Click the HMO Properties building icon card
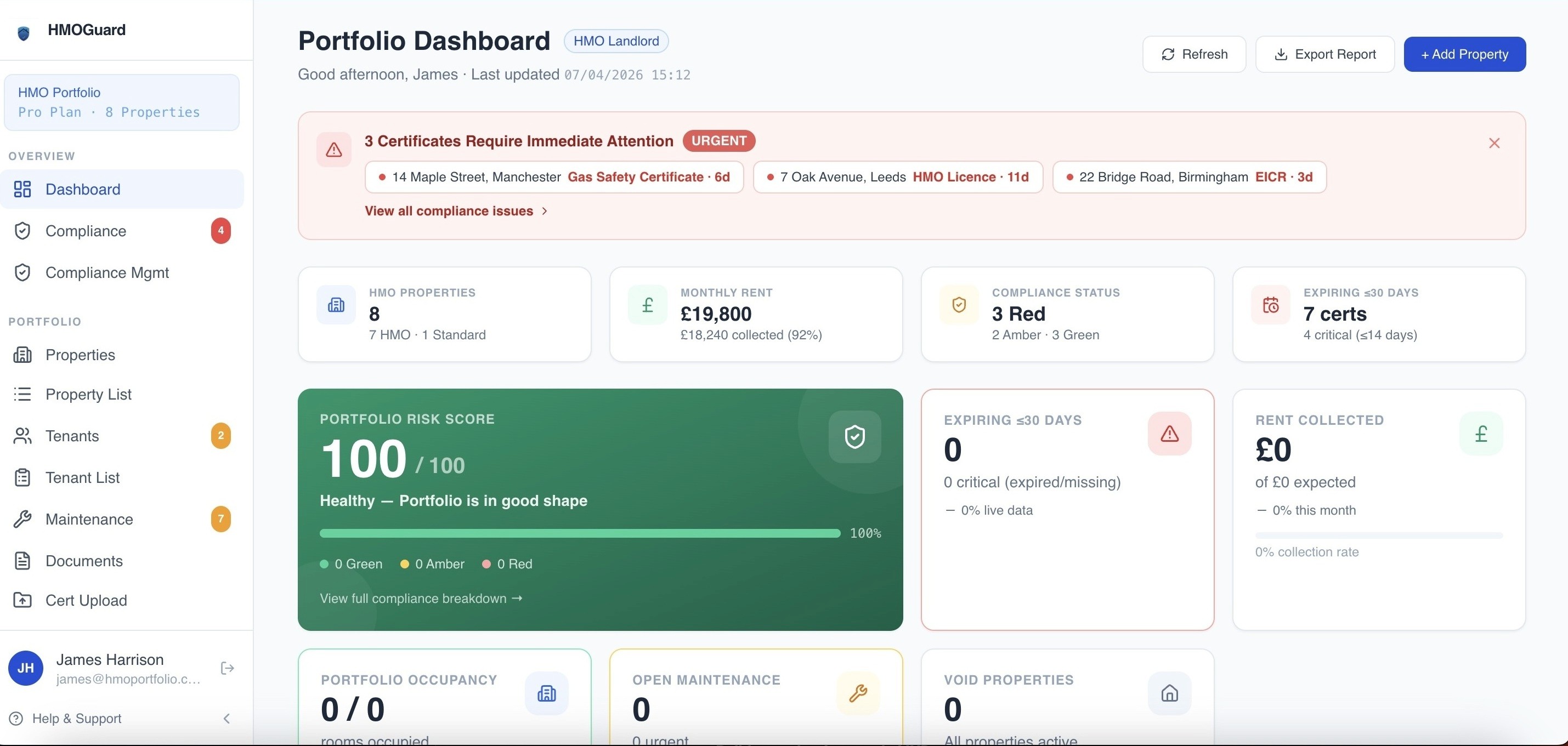This screenshot has height=746, width=1568. [336, 305]
